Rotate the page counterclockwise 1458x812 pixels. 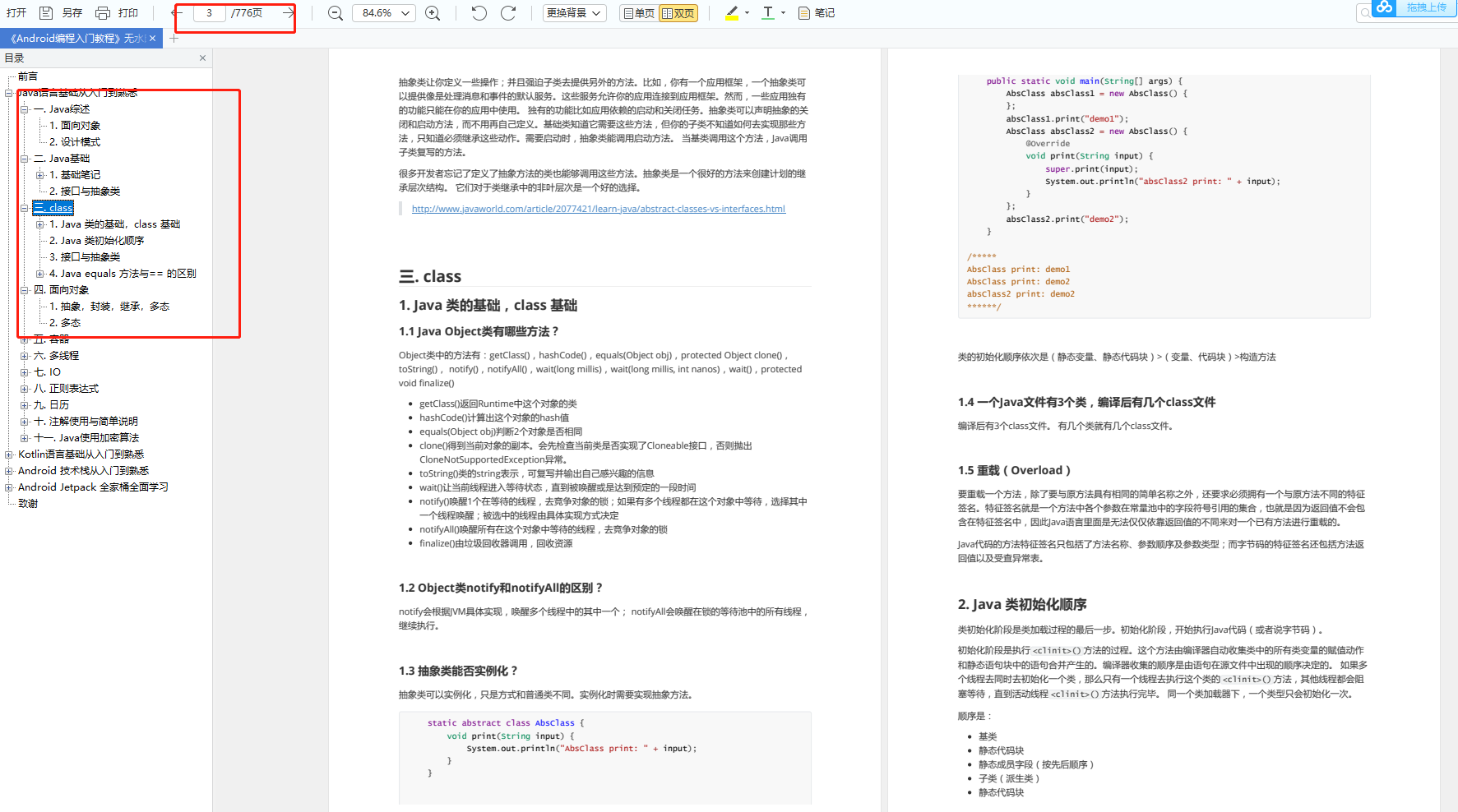point(479,13)
